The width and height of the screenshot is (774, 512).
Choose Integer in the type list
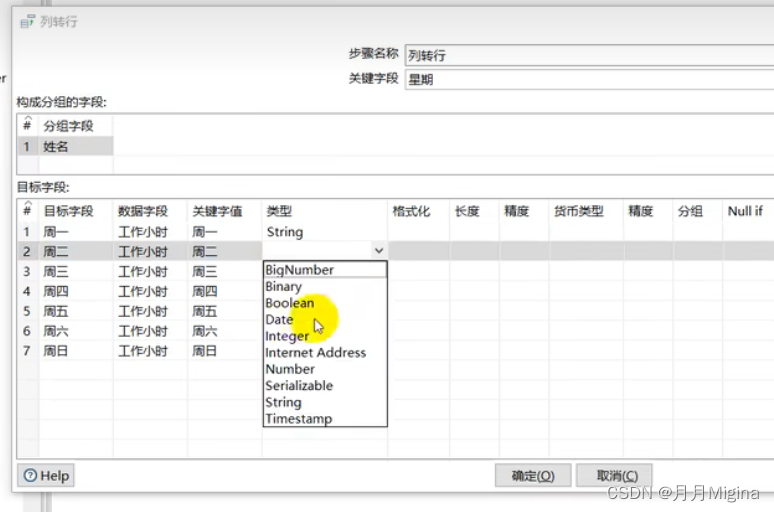tap(325, 336)
